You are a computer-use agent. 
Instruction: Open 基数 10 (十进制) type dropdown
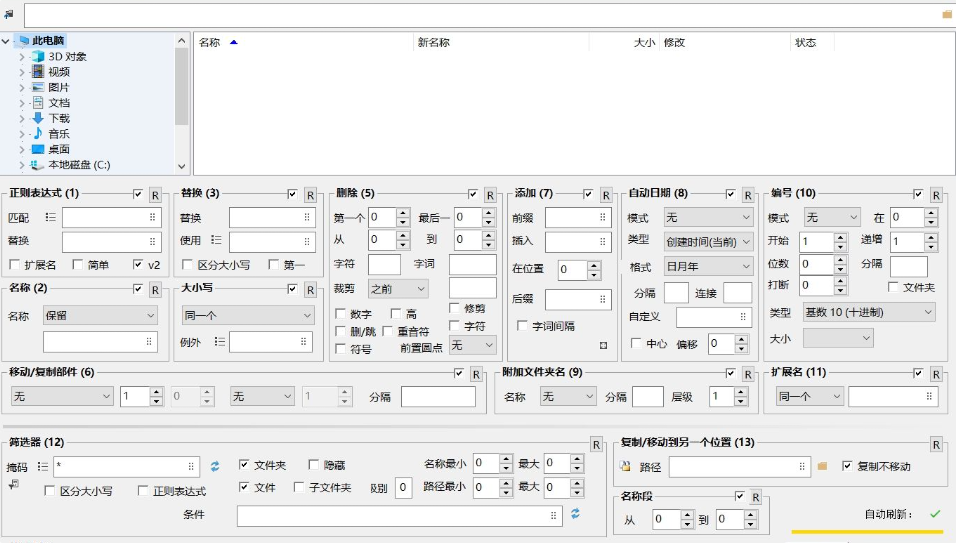coord(869,312)
